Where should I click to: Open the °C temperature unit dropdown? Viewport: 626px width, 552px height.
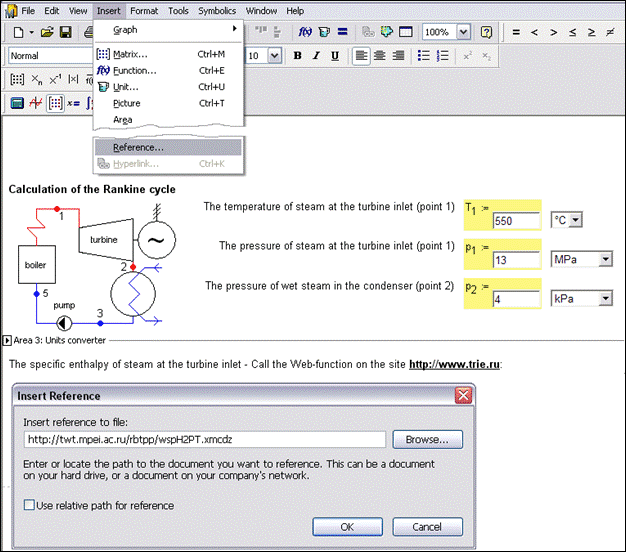pos(575,220)
